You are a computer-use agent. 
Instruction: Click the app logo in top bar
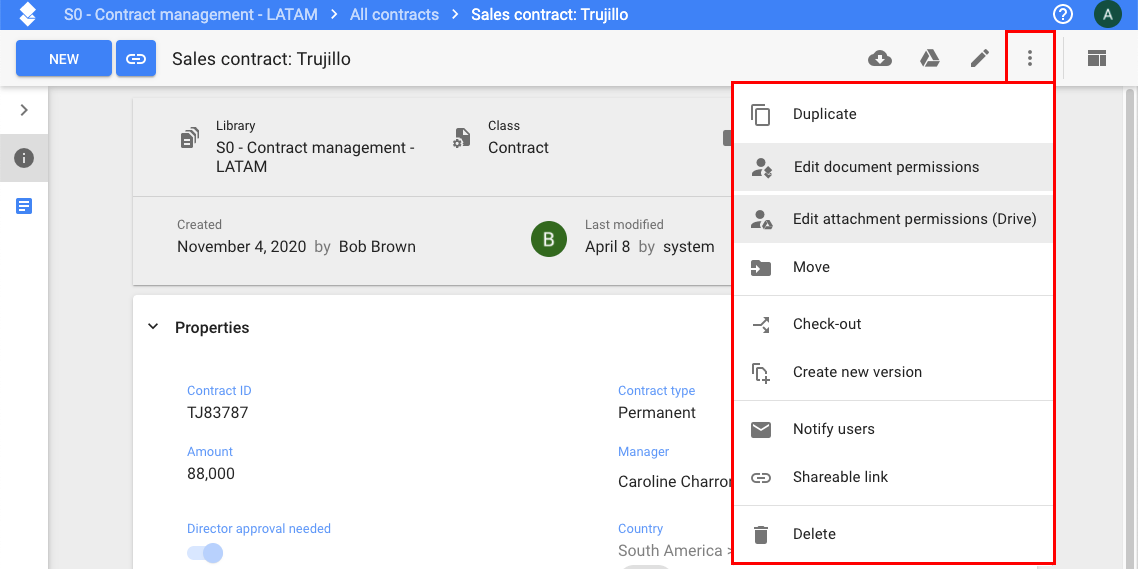tap(28, 14)
